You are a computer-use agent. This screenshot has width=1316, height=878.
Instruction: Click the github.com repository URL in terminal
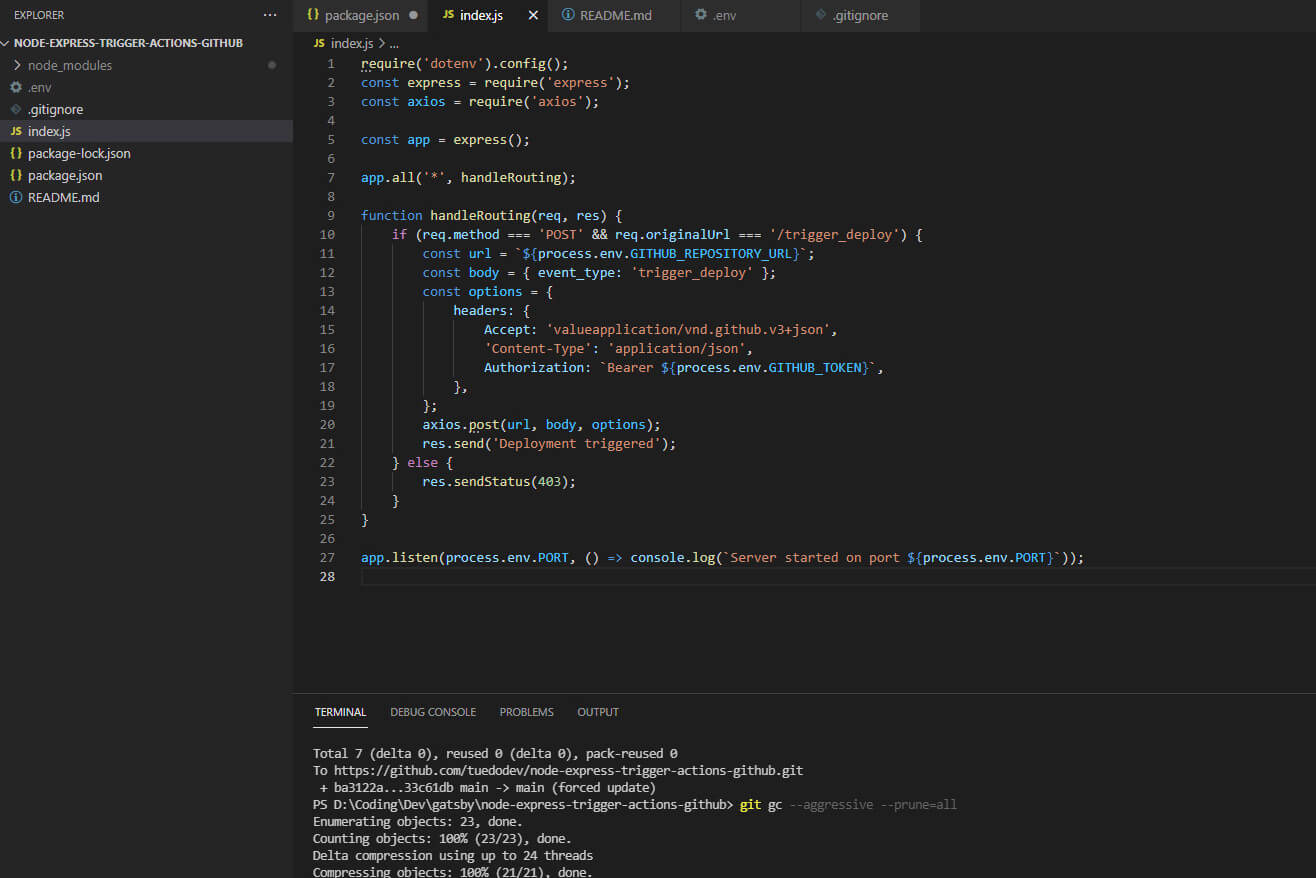569,771
